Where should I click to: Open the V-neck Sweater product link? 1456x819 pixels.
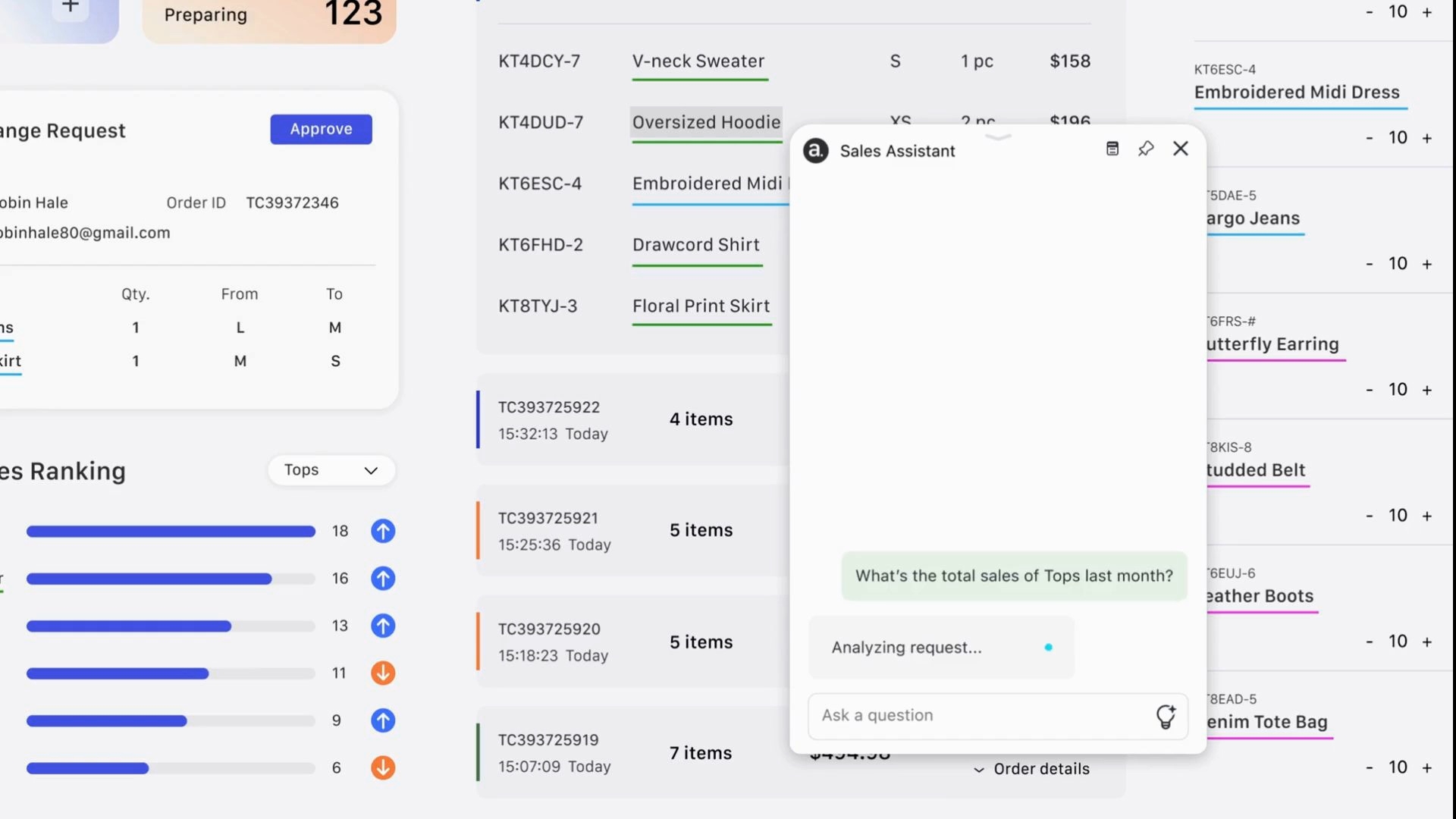click(x=698, y=61)
